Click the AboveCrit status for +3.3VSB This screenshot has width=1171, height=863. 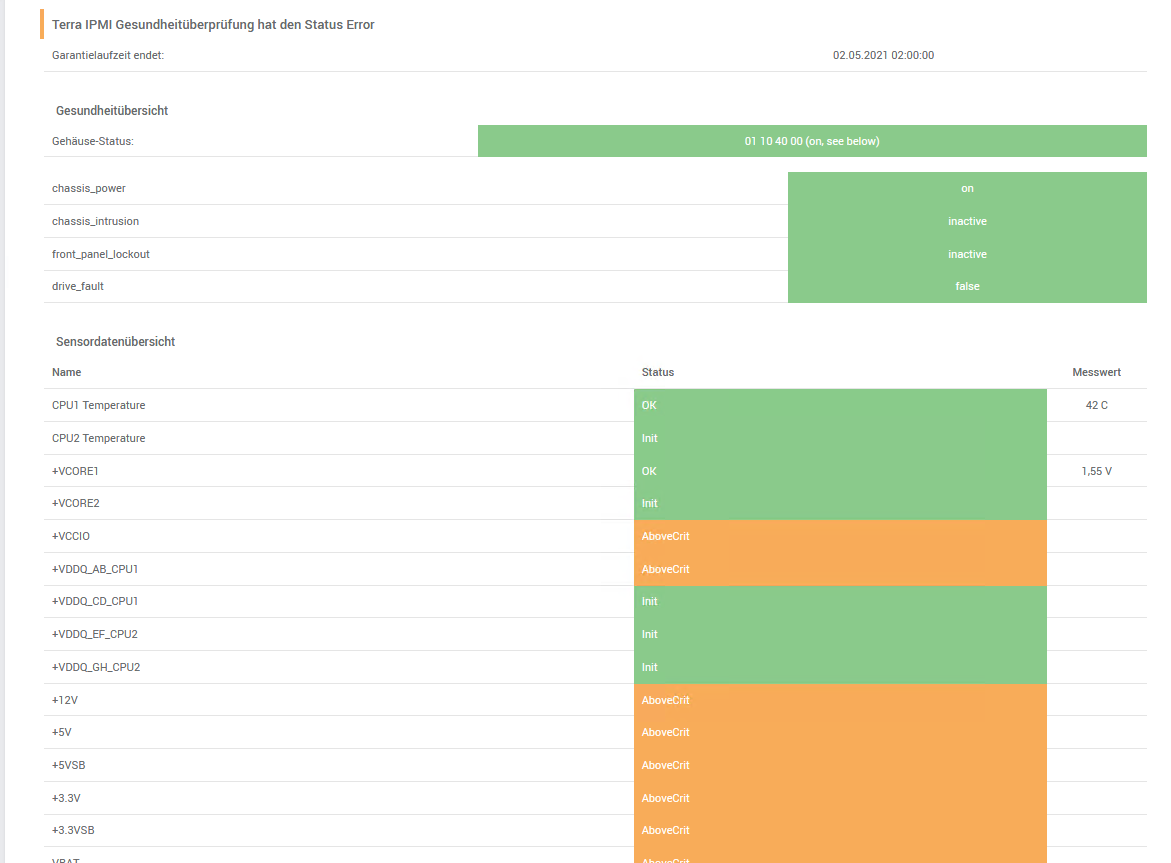point(839,830)
